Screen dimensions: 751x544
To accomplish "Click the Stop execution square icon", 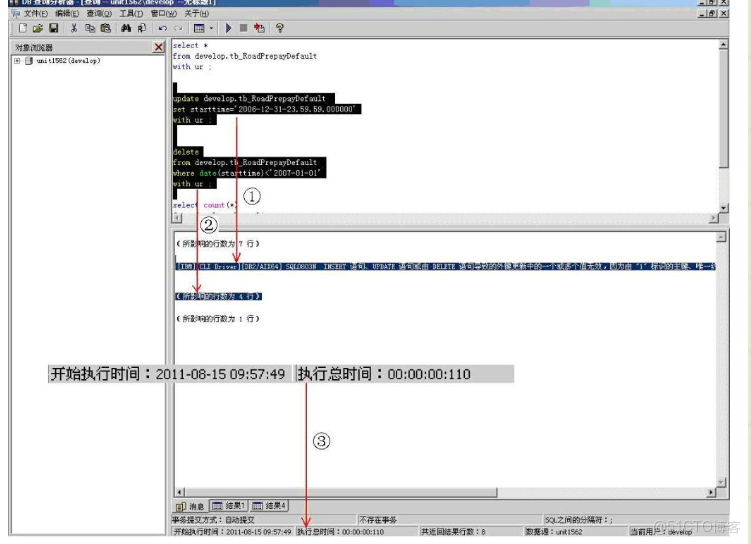I will [243, 28].
